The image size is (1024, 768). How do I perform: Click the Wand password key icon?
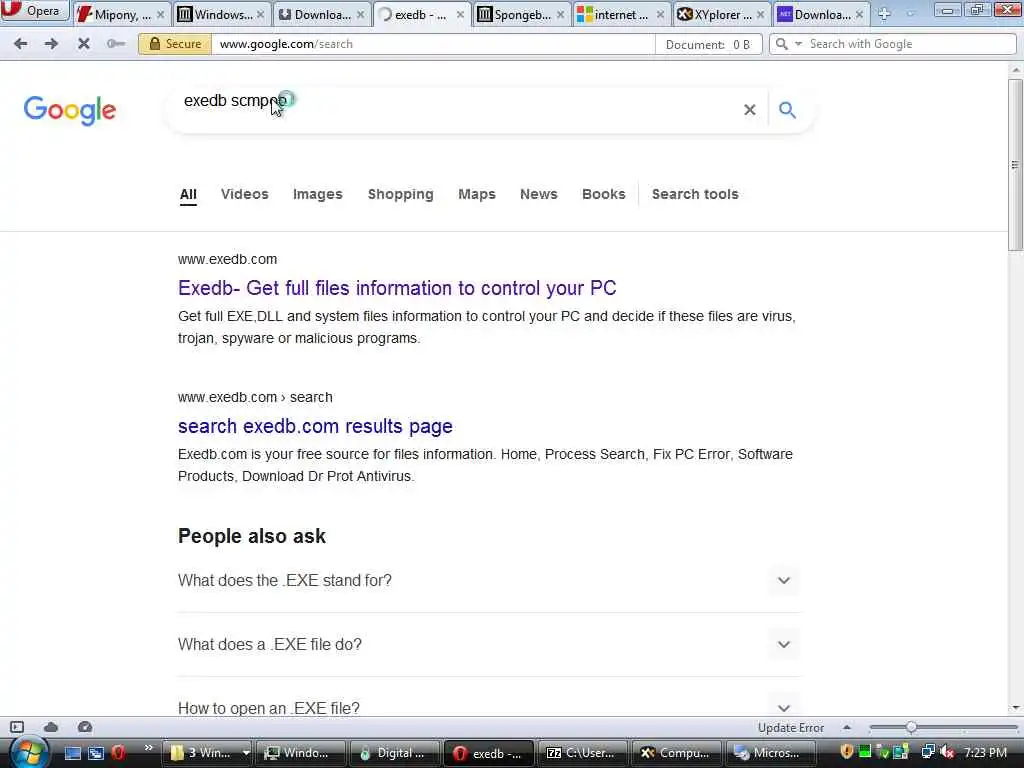pyautogui.click(x=116, y=44)
